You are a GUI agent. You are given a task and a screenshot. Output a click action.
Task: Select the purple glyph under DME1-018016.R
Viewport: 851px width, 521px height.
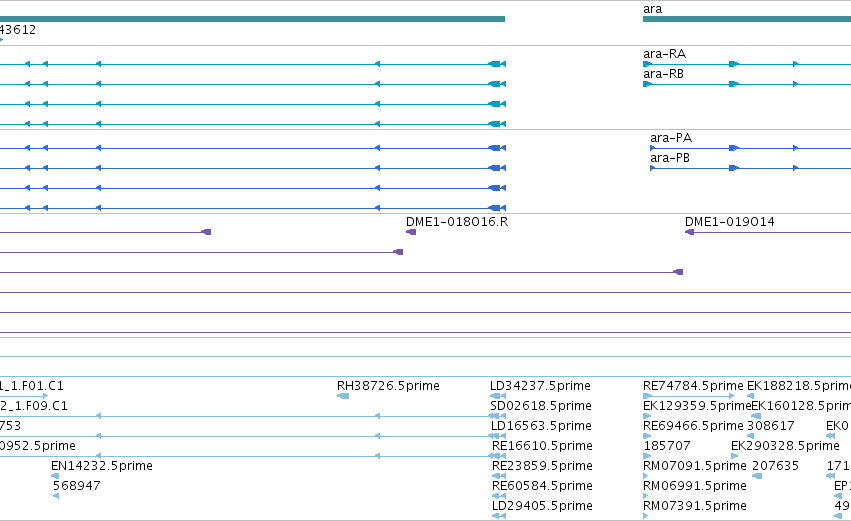point(411,232)
